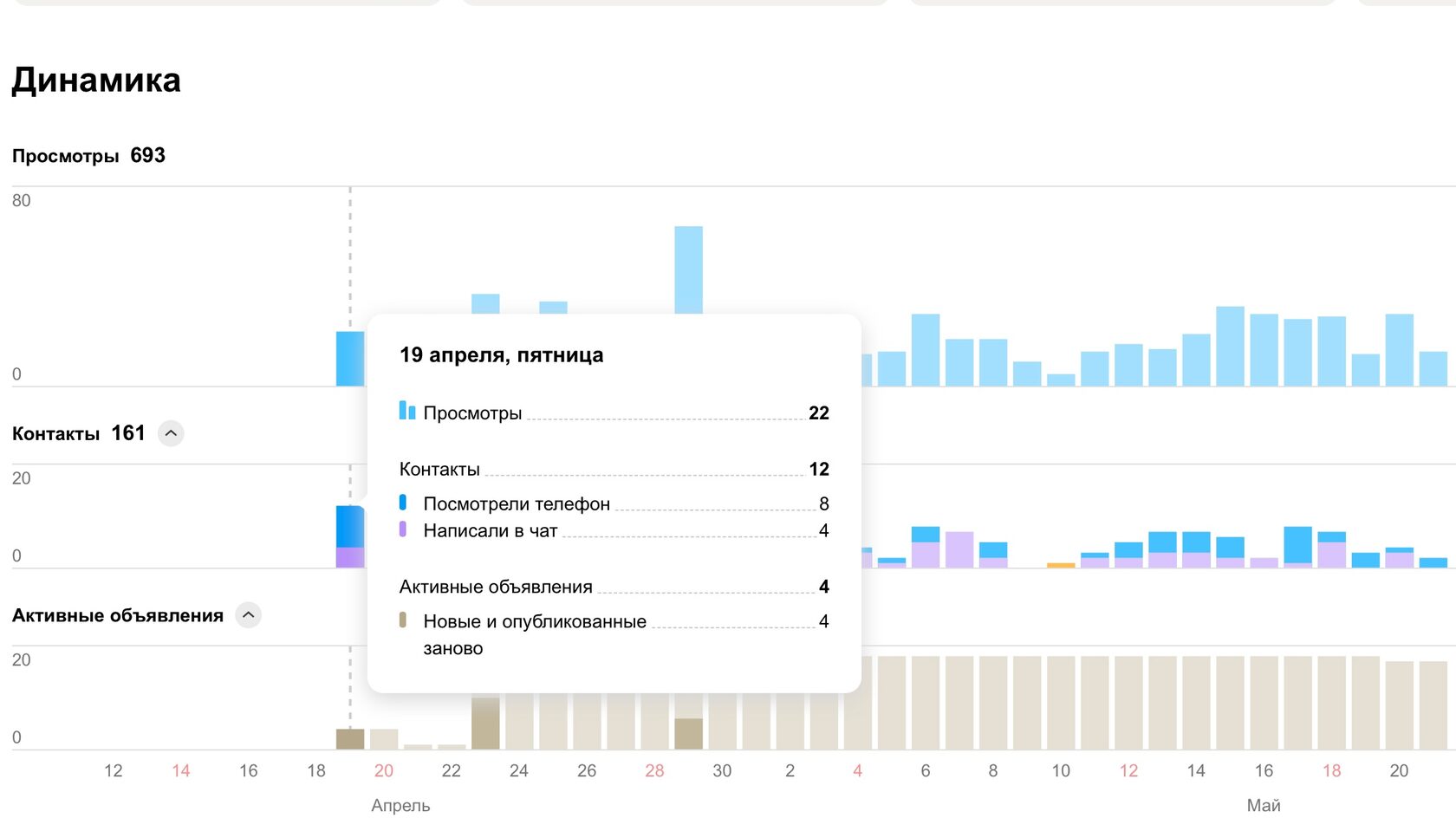Click the highlighted views bar for April 19
The height and width of the screenshot is (818, 1456).
point(350,359)
